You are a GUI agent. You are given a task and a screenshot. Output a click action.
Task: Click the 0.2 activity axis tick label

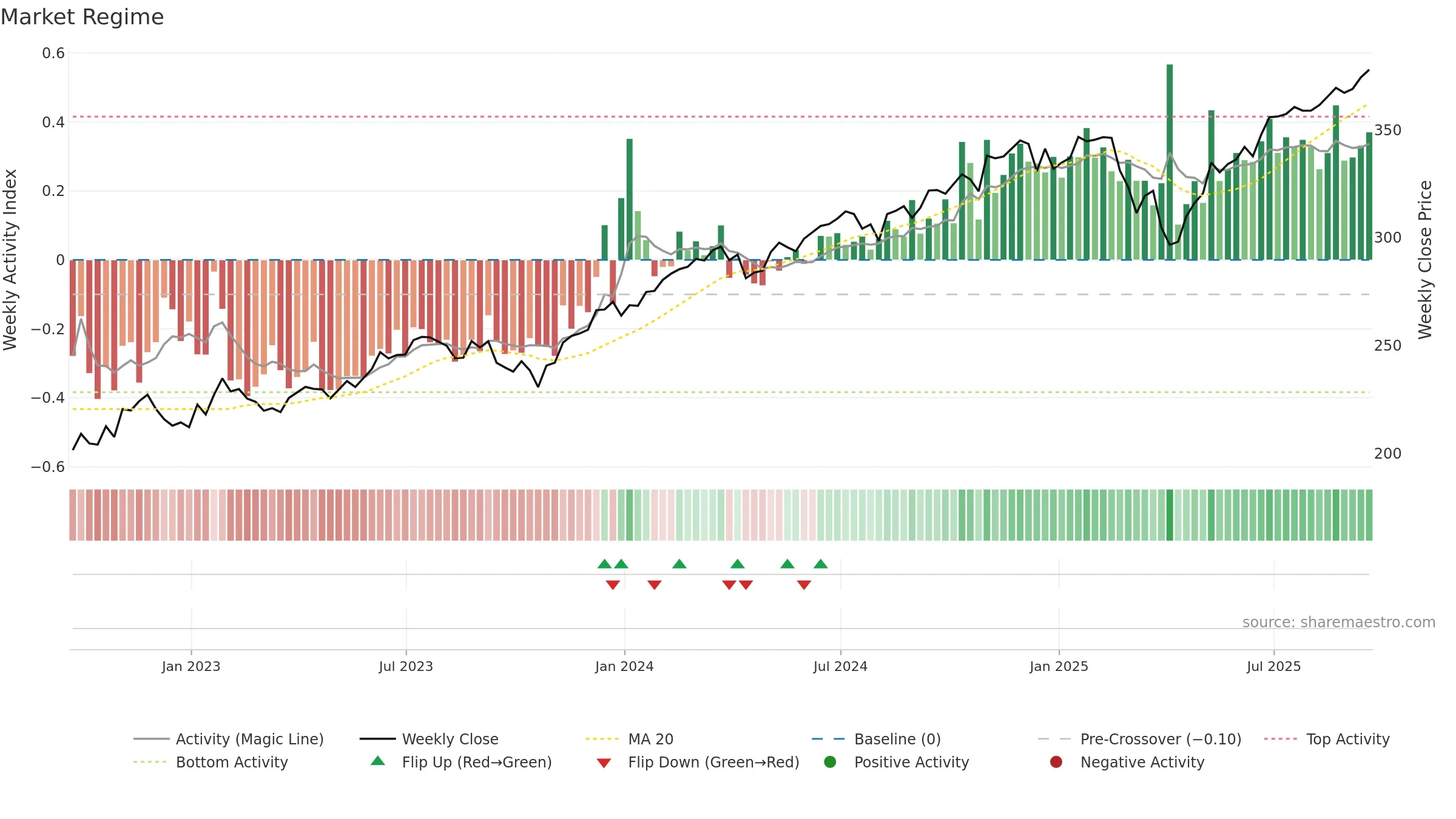[53, 191]
